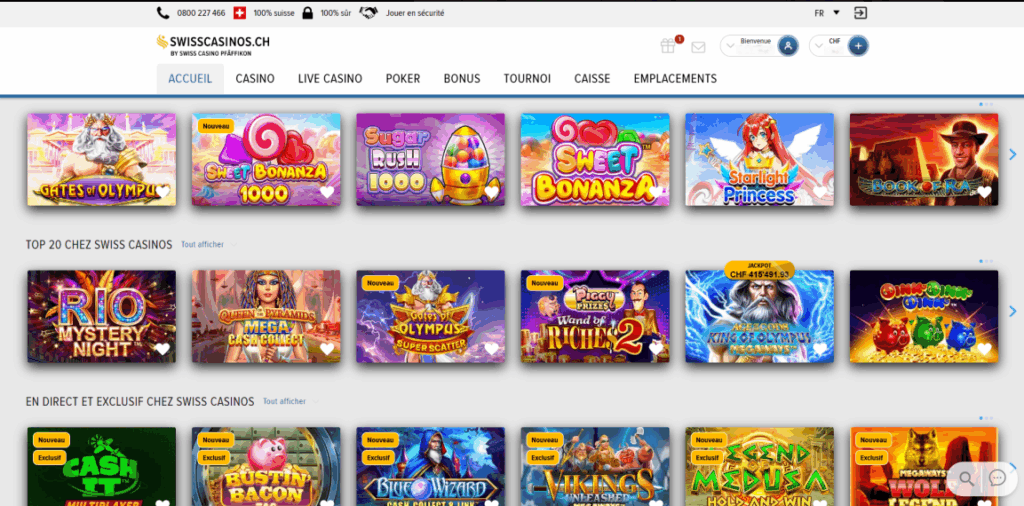Click Tout afficher for Top 20 section
1024x506 pixels.
pyautogui.click(x=202, y=245)
